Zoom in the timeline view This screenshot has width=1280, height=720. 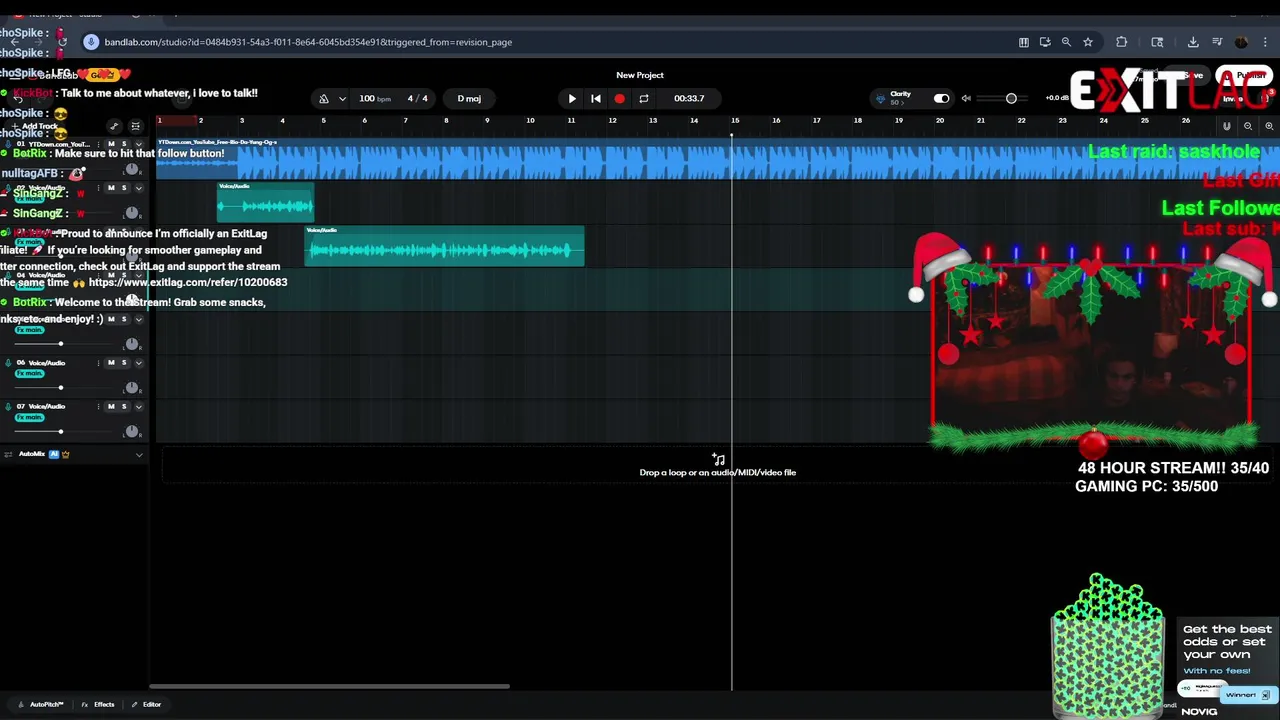1269,126
